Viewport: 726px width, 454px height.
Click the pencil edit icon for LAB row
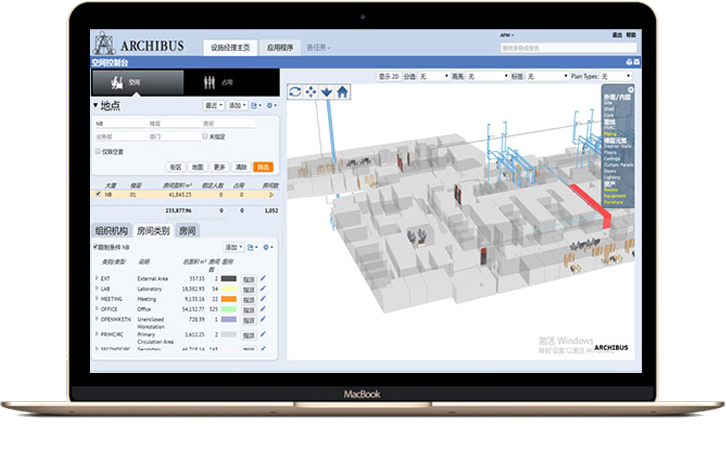tap(264, 288)
